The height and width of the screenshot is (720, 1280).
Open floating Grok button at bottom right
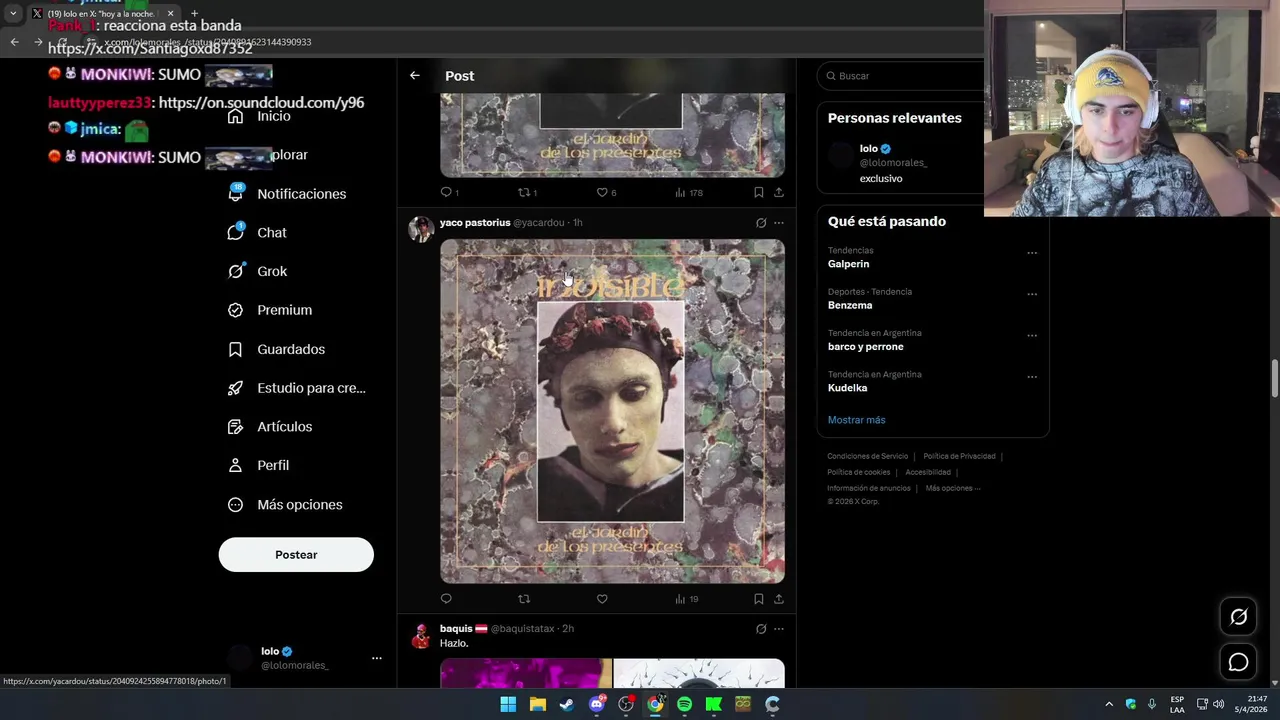pos(1238,617)
